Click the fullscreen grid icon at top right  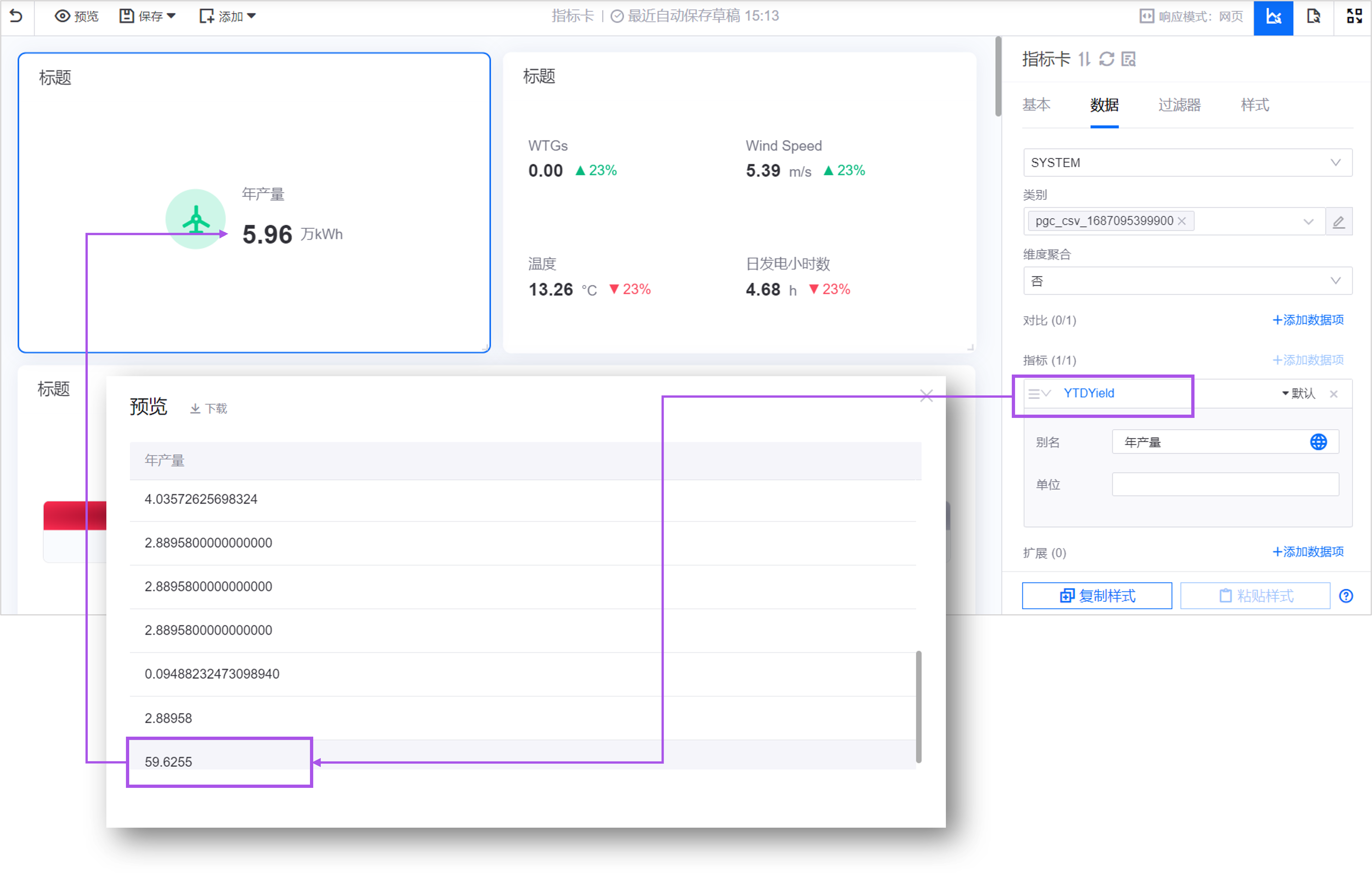point(1354,16)
